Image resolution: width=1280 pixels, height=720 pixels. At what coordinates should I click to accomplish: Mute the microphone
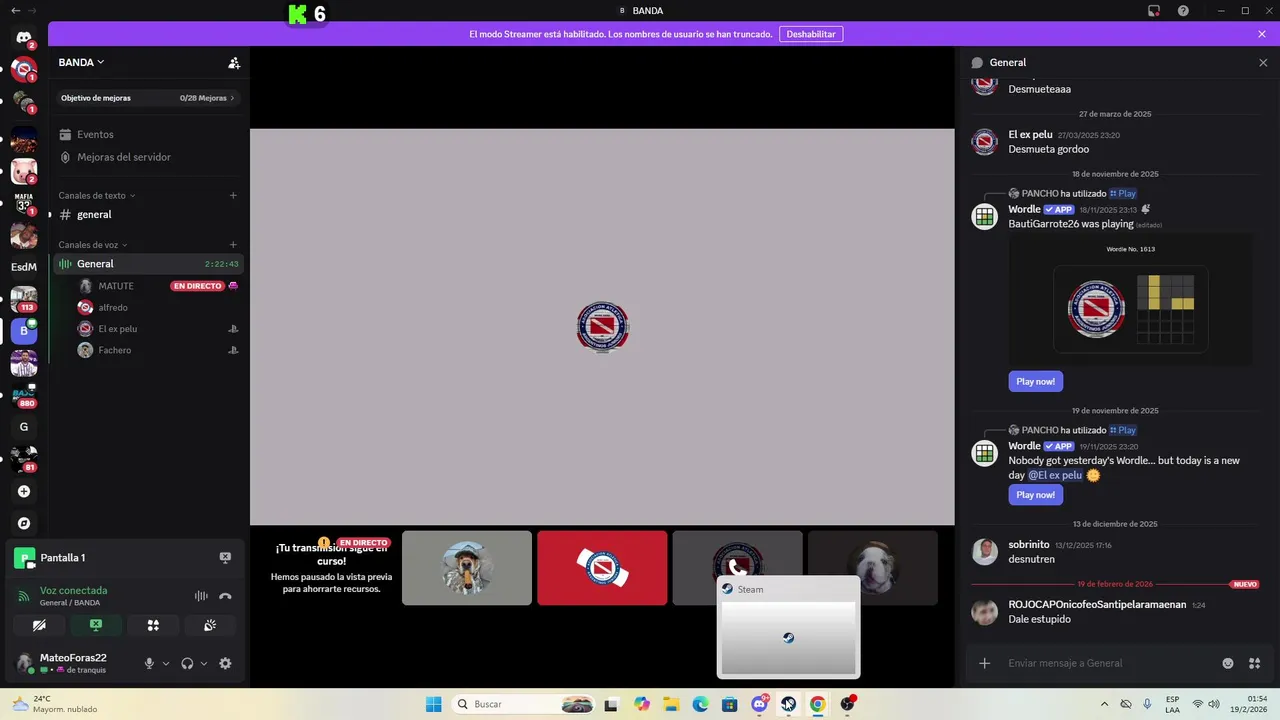click(x=149, y=663)
